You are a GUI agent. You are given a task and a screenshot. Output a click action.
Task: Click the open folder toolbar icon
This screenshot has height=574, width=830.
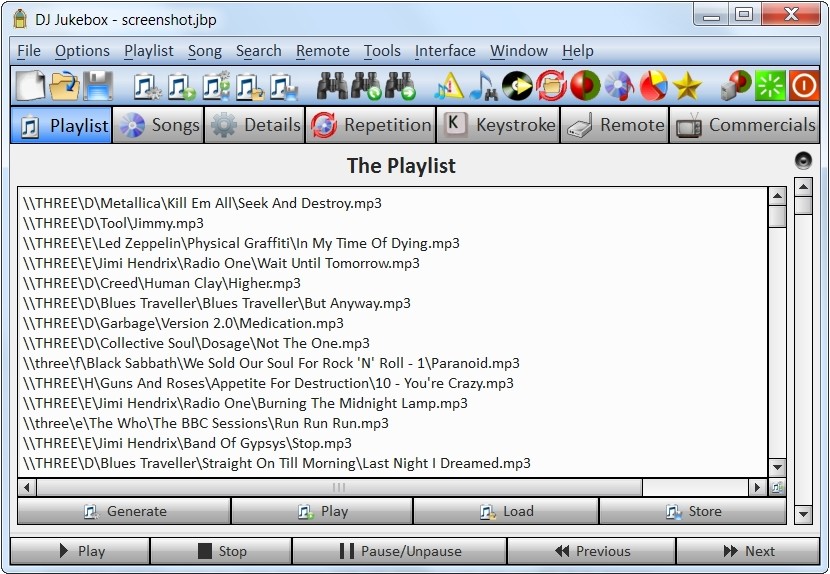tap(65, 85)
